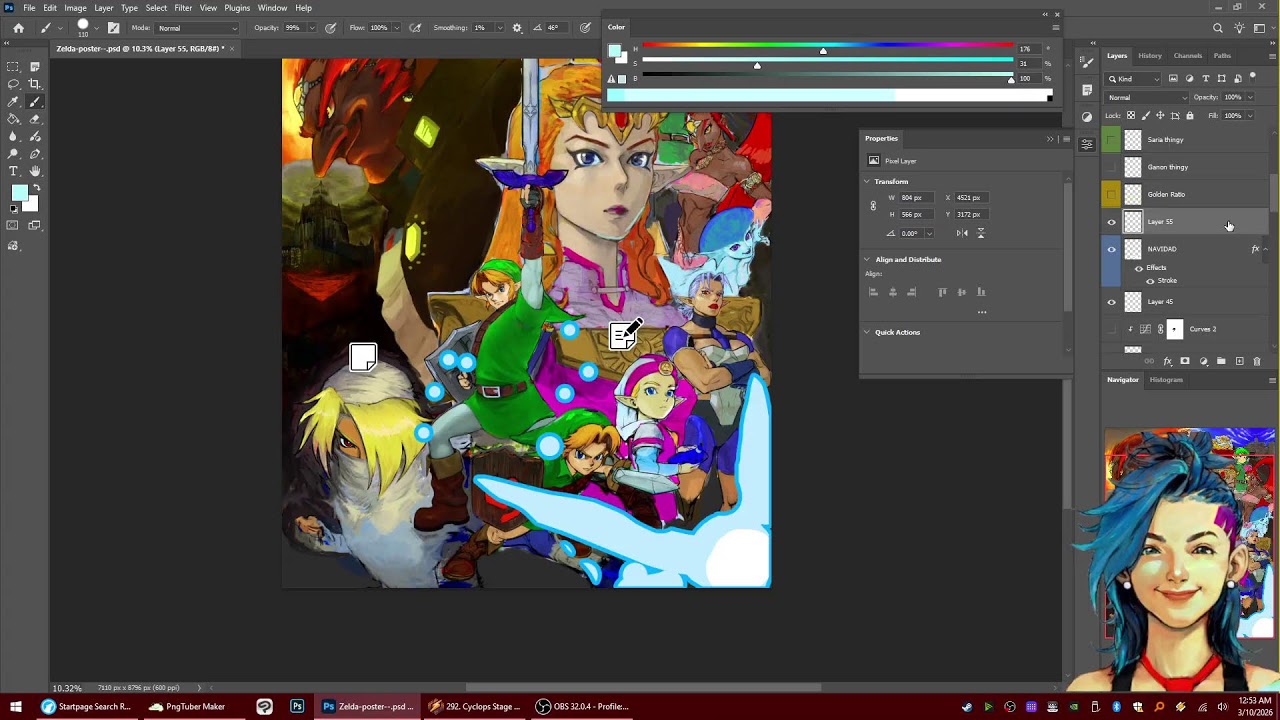The width and height of the screenshot is (1280, 720).
Task: Swap foreground and background colors
Action: (x=36, y=188)
